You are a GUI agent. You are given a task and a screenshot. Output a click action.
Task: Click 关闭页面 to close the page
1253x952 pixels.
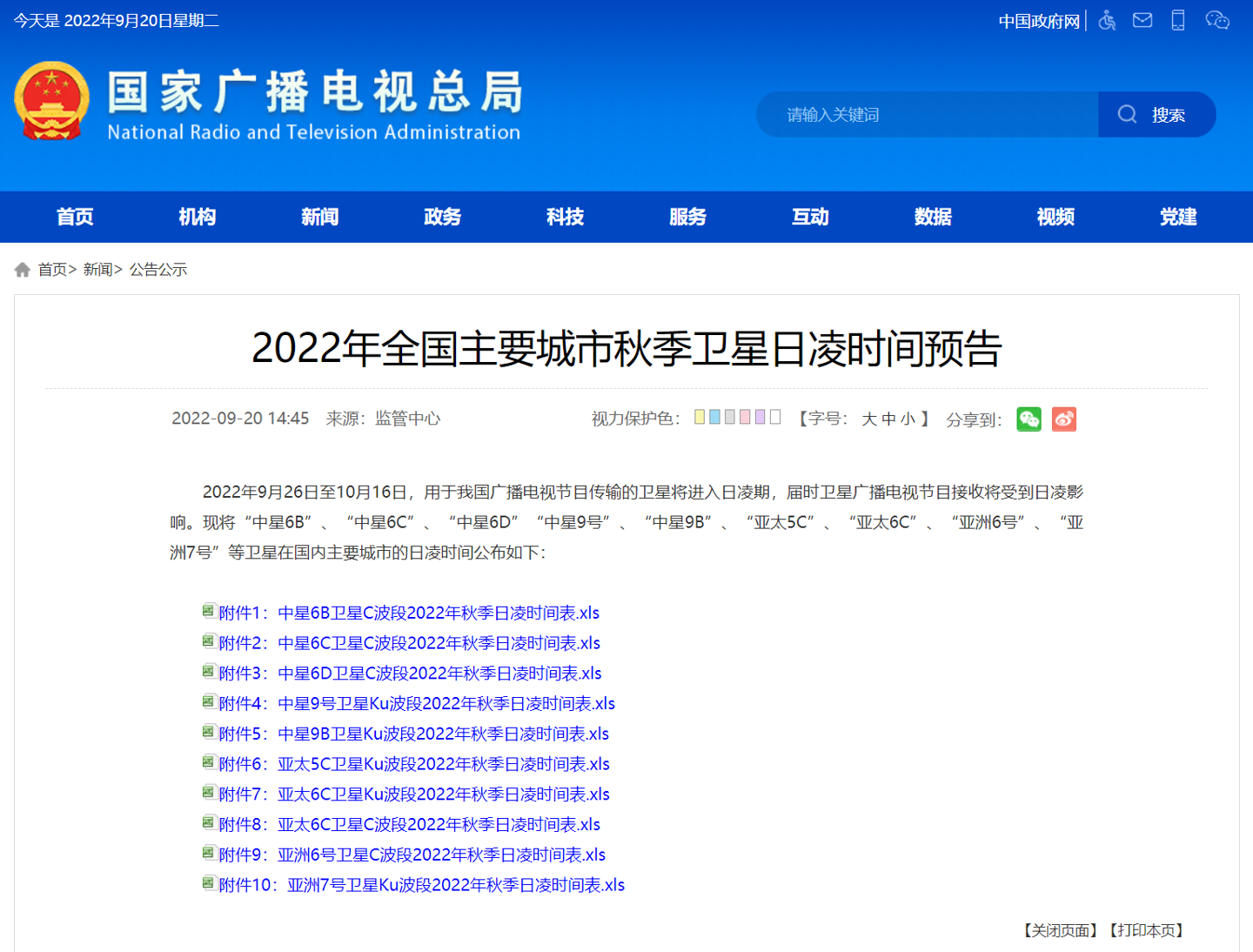[1060, 930]
